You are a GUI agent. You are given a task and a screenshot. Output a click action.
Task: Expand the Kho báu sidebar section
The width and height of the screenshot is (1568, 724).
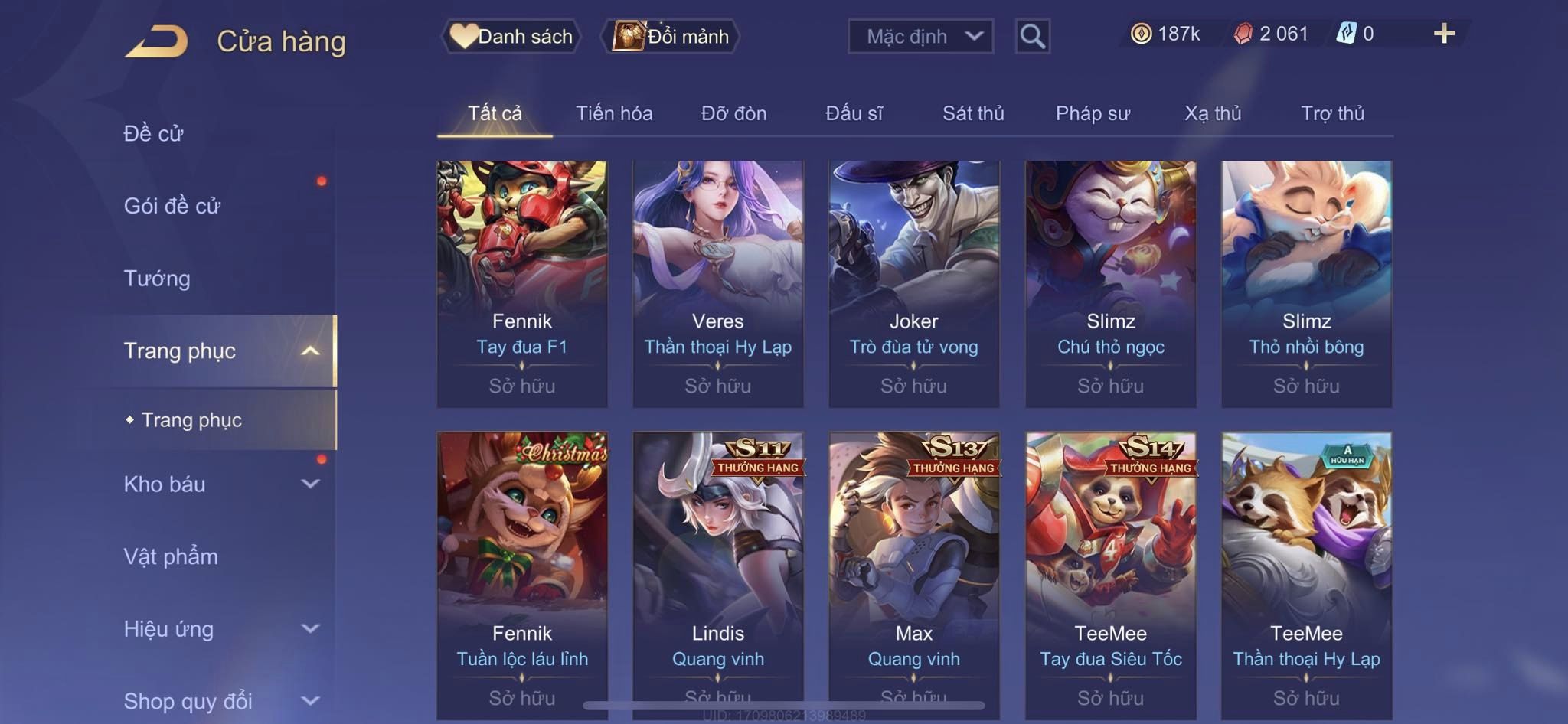point(310,484)
